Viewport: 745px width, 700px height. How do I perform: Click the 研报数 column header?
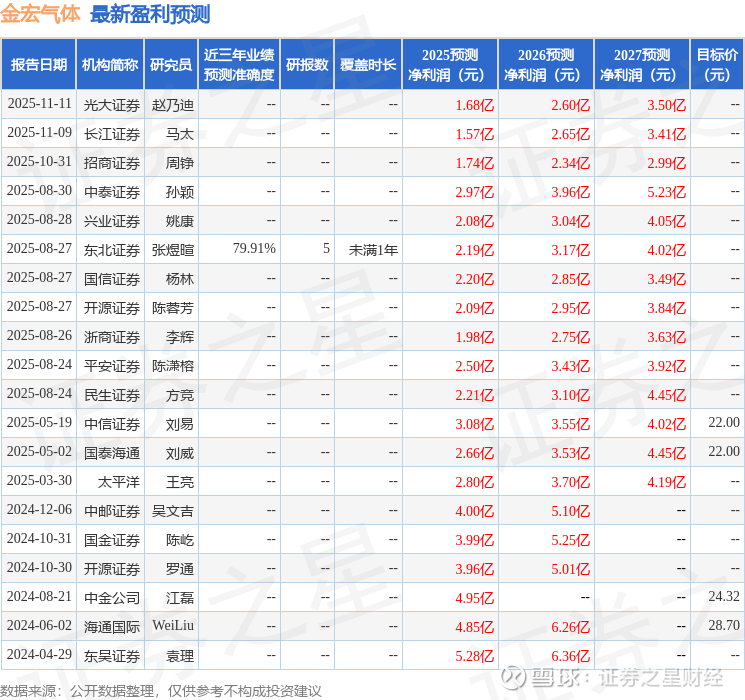coord(307,65)
